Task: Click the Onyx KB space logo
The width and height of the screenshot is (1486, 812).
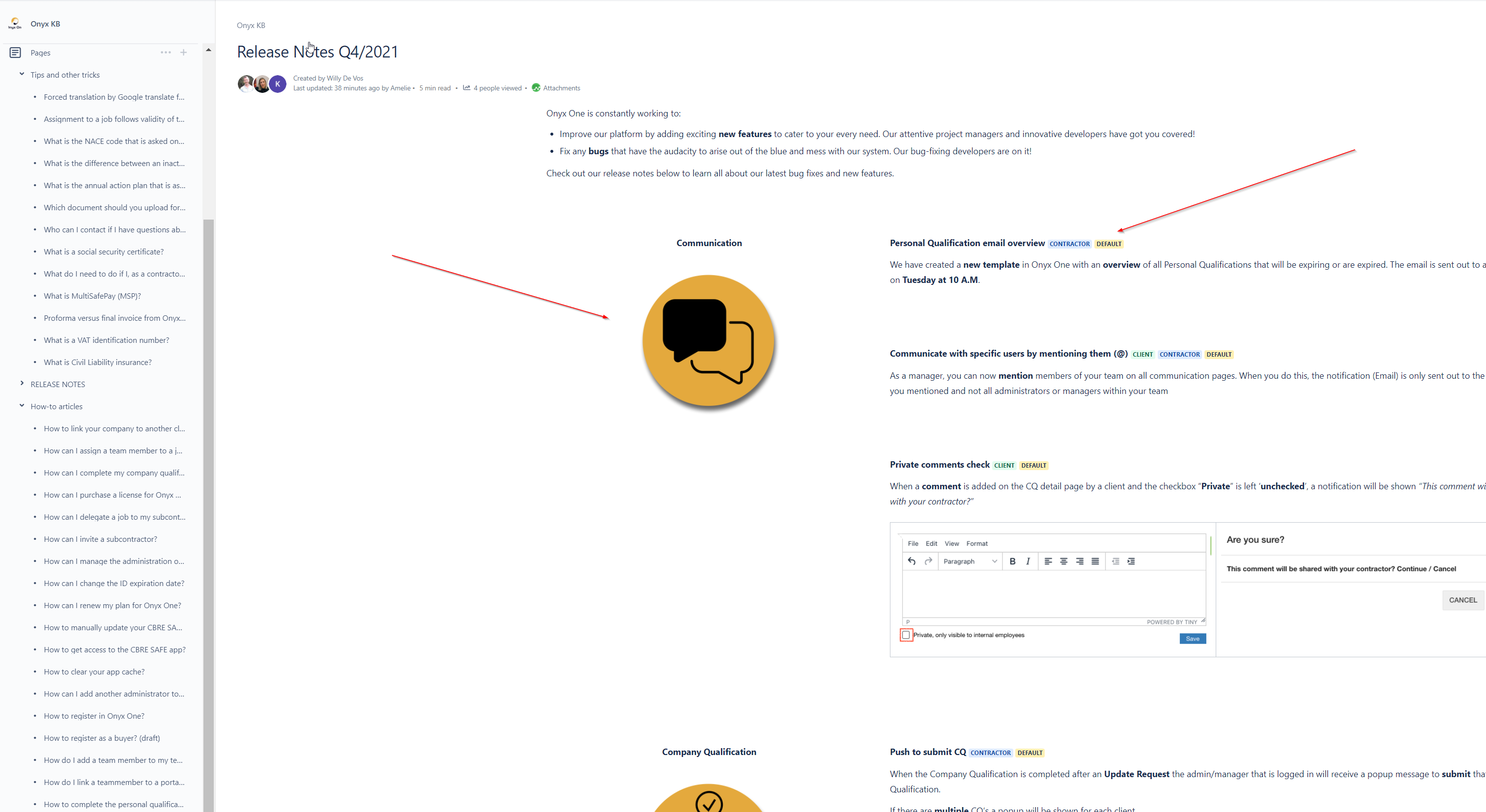Action: [15, 24]
